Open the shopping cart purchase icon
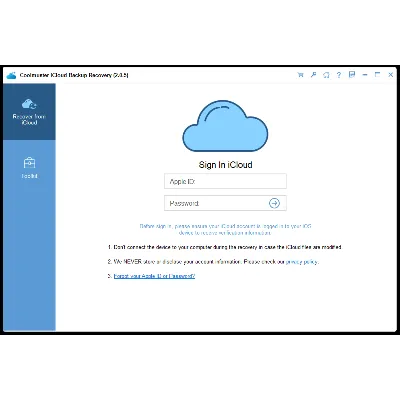Screen dimensions: 400x400 300,75
